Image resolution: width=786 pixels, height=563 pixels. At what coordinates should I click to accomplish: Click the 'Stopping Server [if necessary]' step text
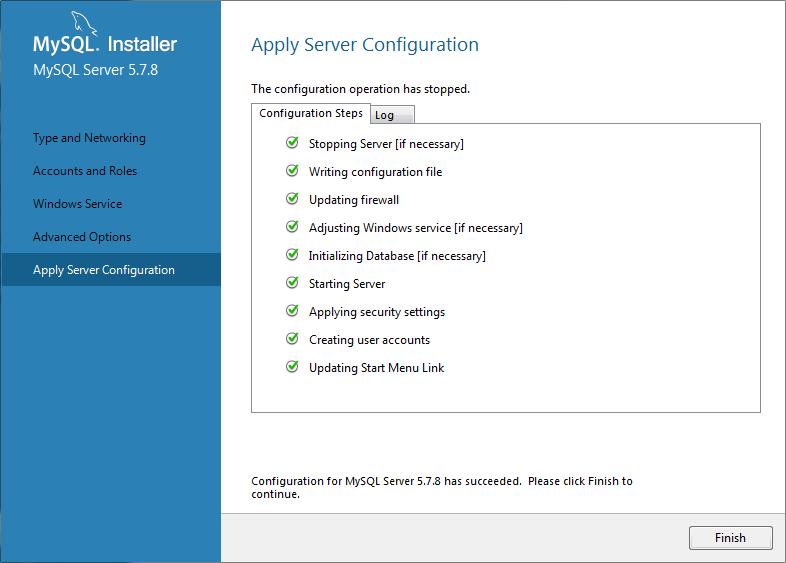click(386, 144)
